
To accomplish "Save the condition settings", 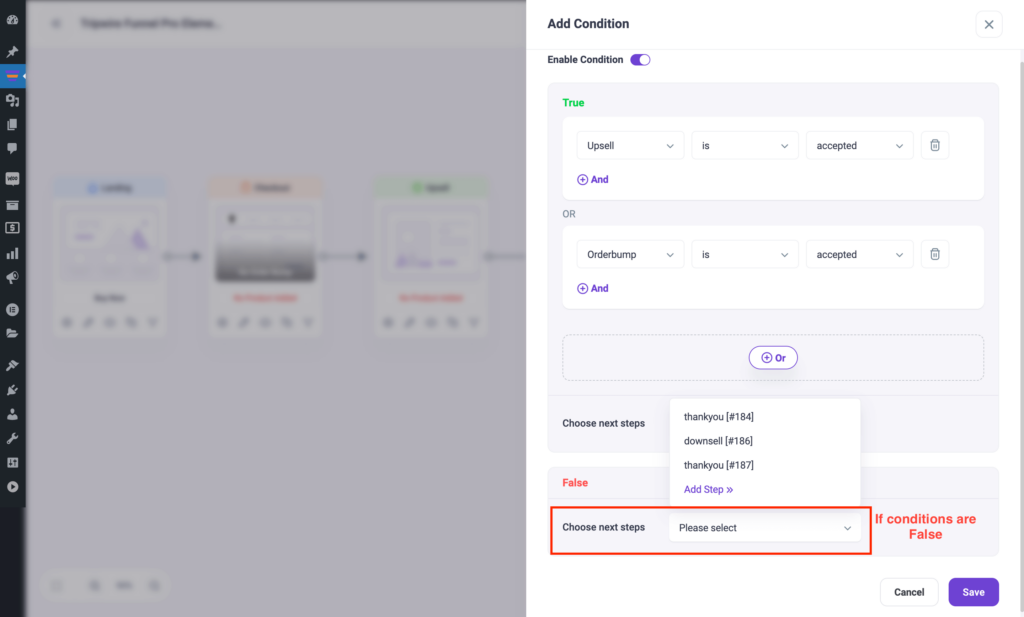I will point(973,591).
